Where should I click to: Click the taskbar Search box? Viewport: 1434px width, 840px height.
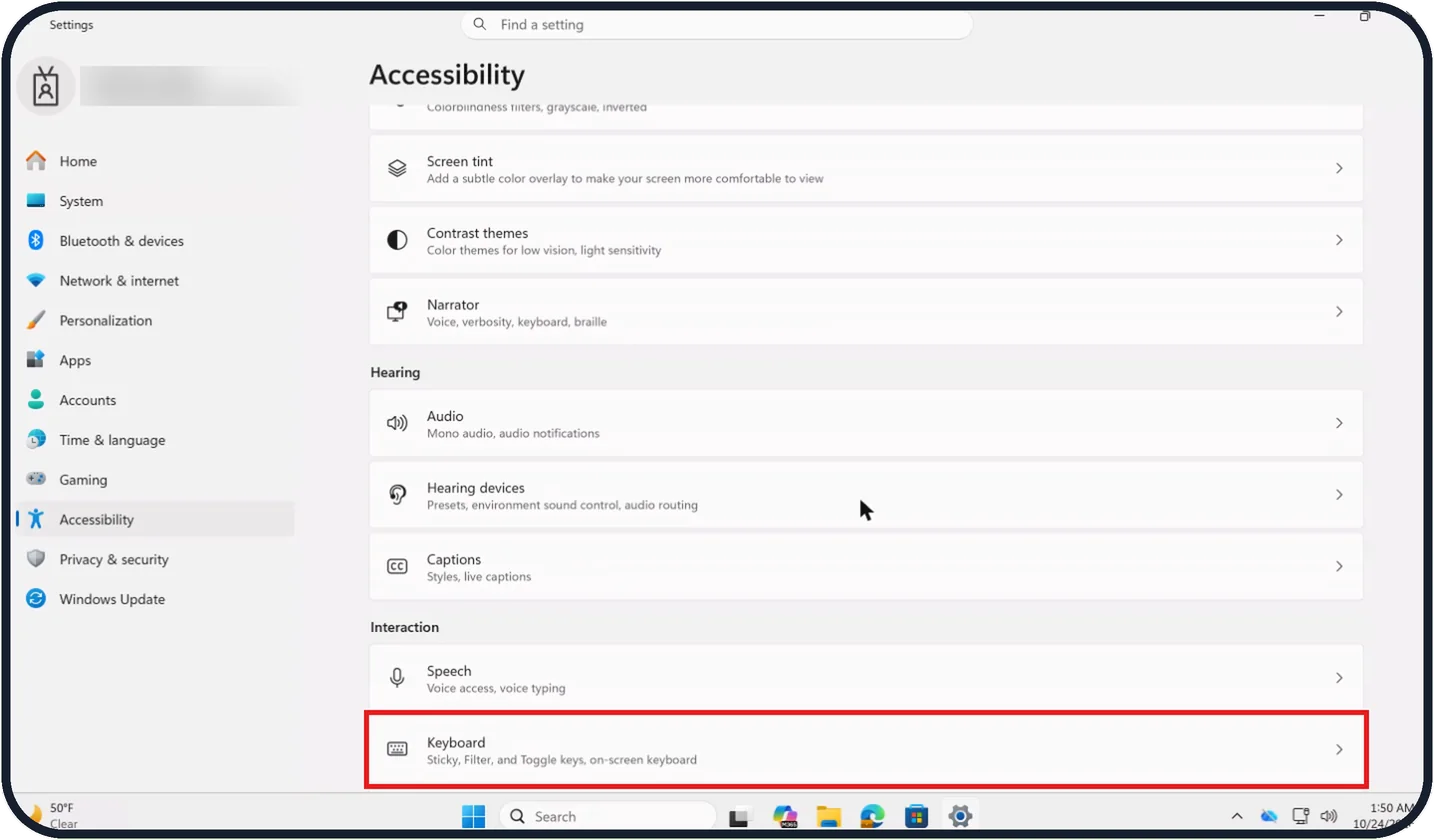(x=607, y=816)
